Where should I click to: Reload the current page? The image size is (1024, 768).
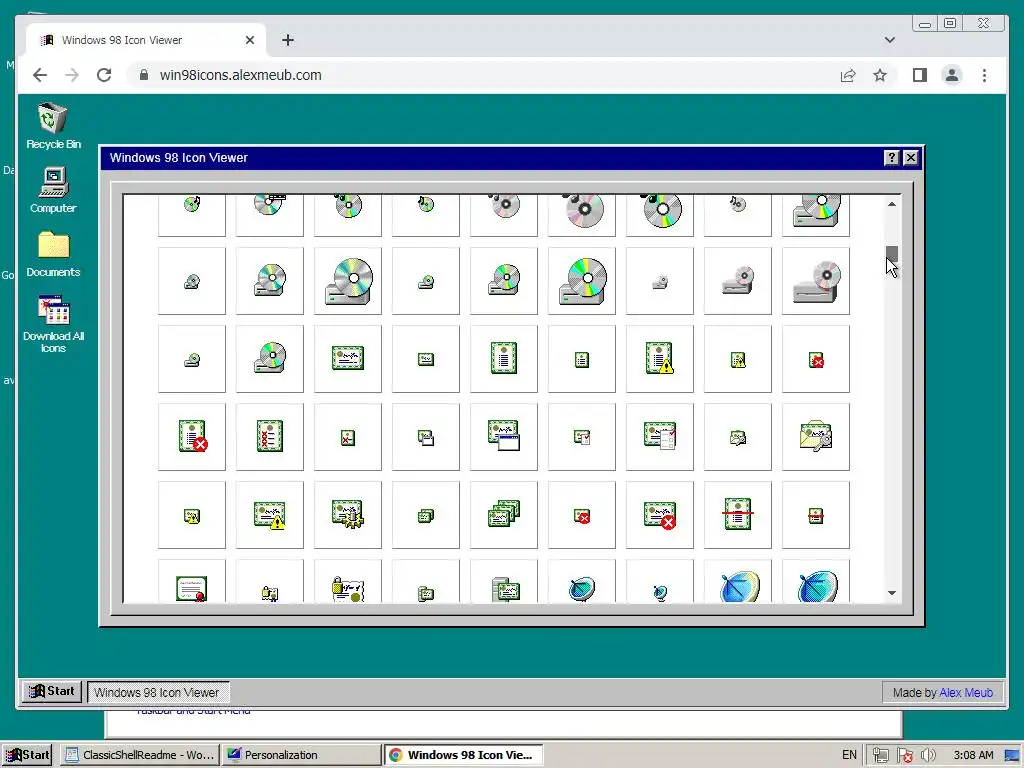[104, 75]
